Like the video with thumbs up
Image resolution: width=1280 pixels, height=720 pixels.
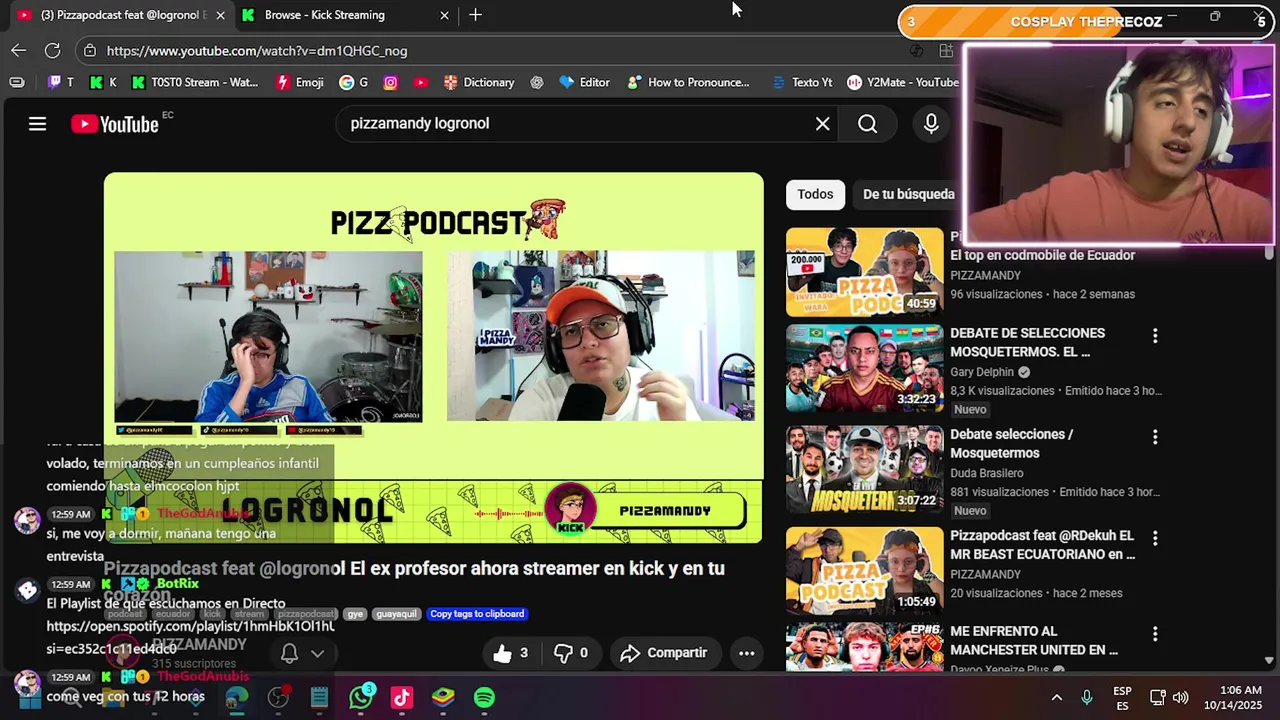coord(510,653)
